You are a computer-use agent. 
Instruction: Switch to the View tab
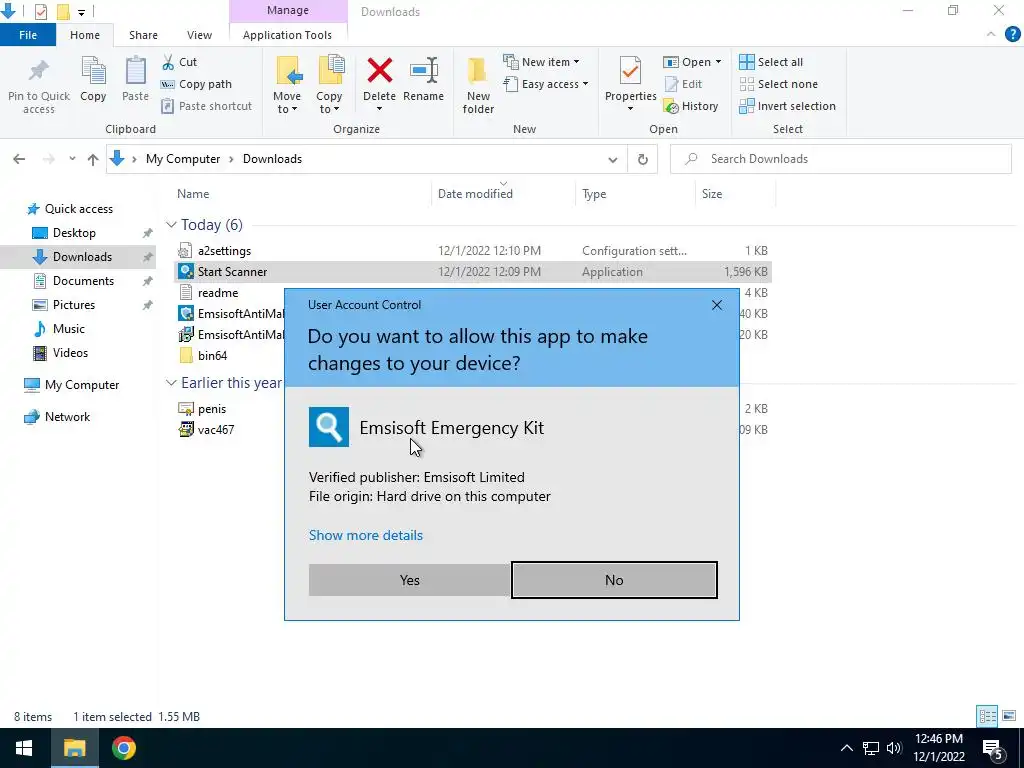199,35
